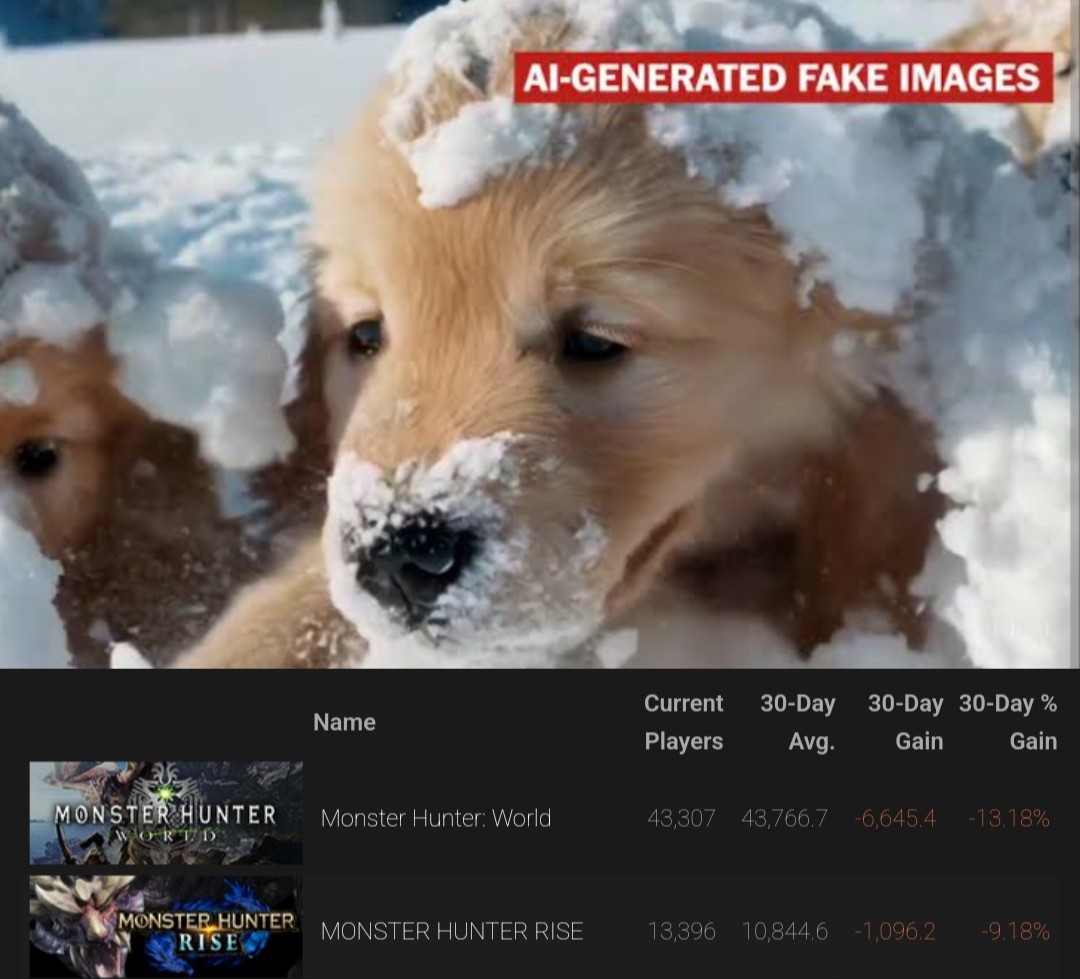
Task: Open the snowy puppy image
Action: 540,334
